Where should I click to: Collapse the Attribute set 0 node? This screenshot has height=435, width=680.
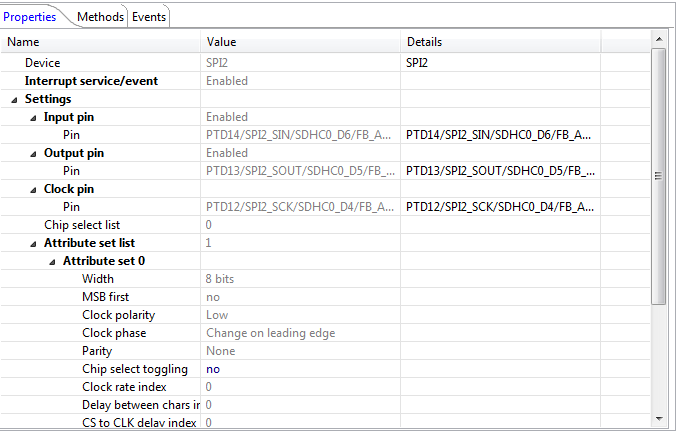click(x=53, y=262)
